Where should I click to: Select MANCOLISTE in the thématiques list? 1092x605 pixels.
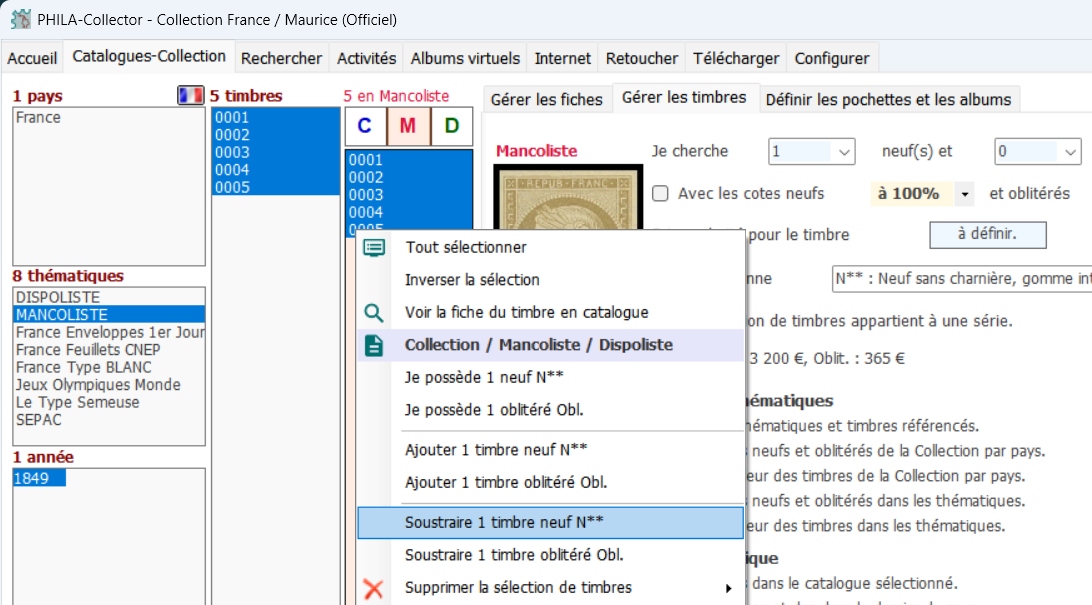(x=109, y=315)
